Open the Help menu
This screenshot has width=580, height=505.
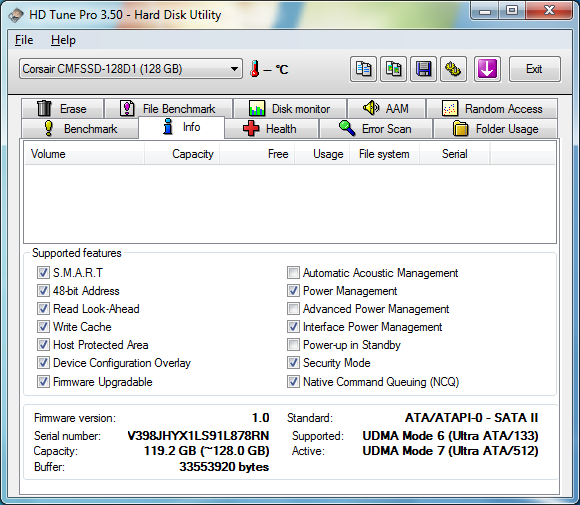(x=63, y=40)
